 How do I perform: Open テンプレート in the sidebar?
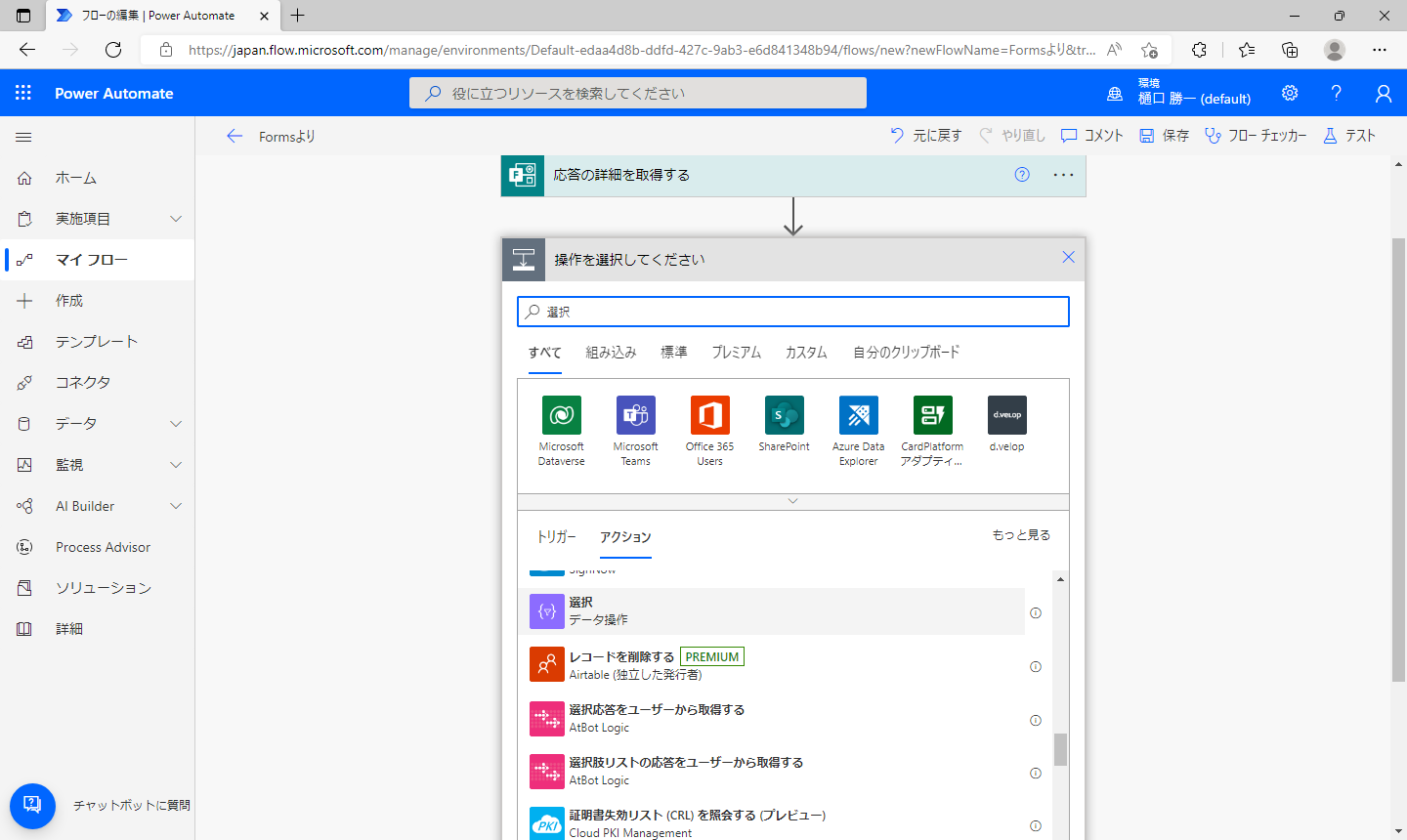97,342
